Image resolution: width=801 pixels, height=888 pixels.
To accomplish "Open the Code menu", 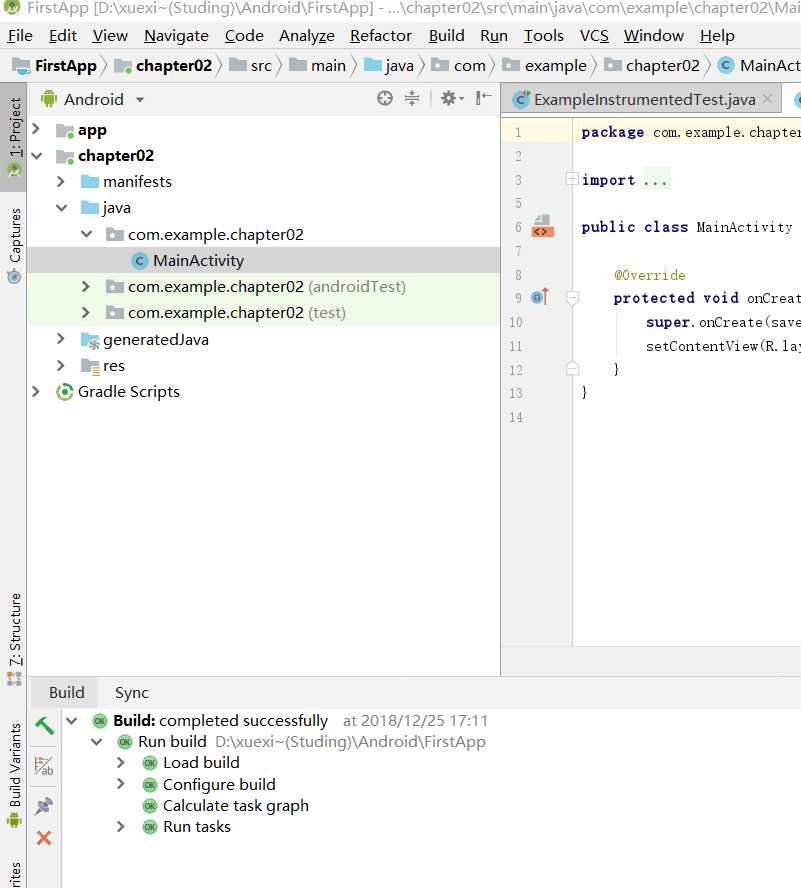I will tap(244, 36).
